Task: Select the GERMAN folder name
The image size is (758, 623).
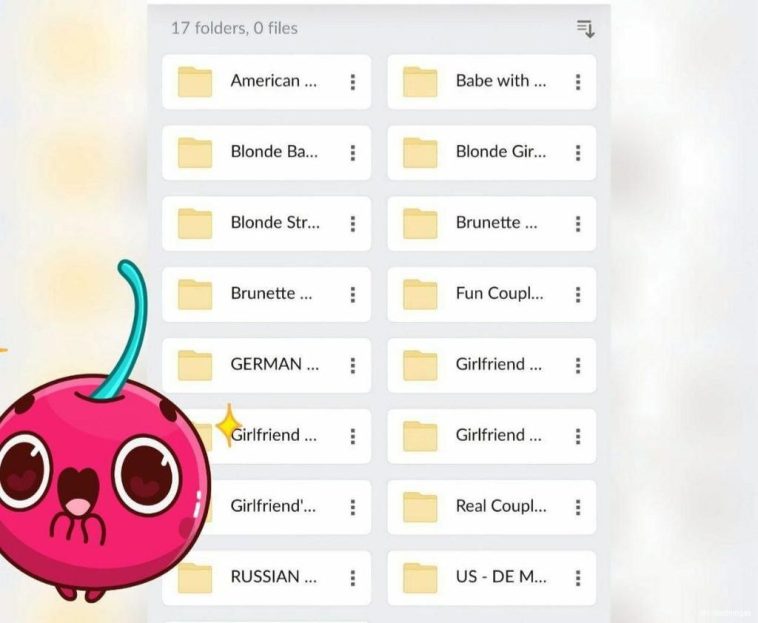Action: click(274, 365)
